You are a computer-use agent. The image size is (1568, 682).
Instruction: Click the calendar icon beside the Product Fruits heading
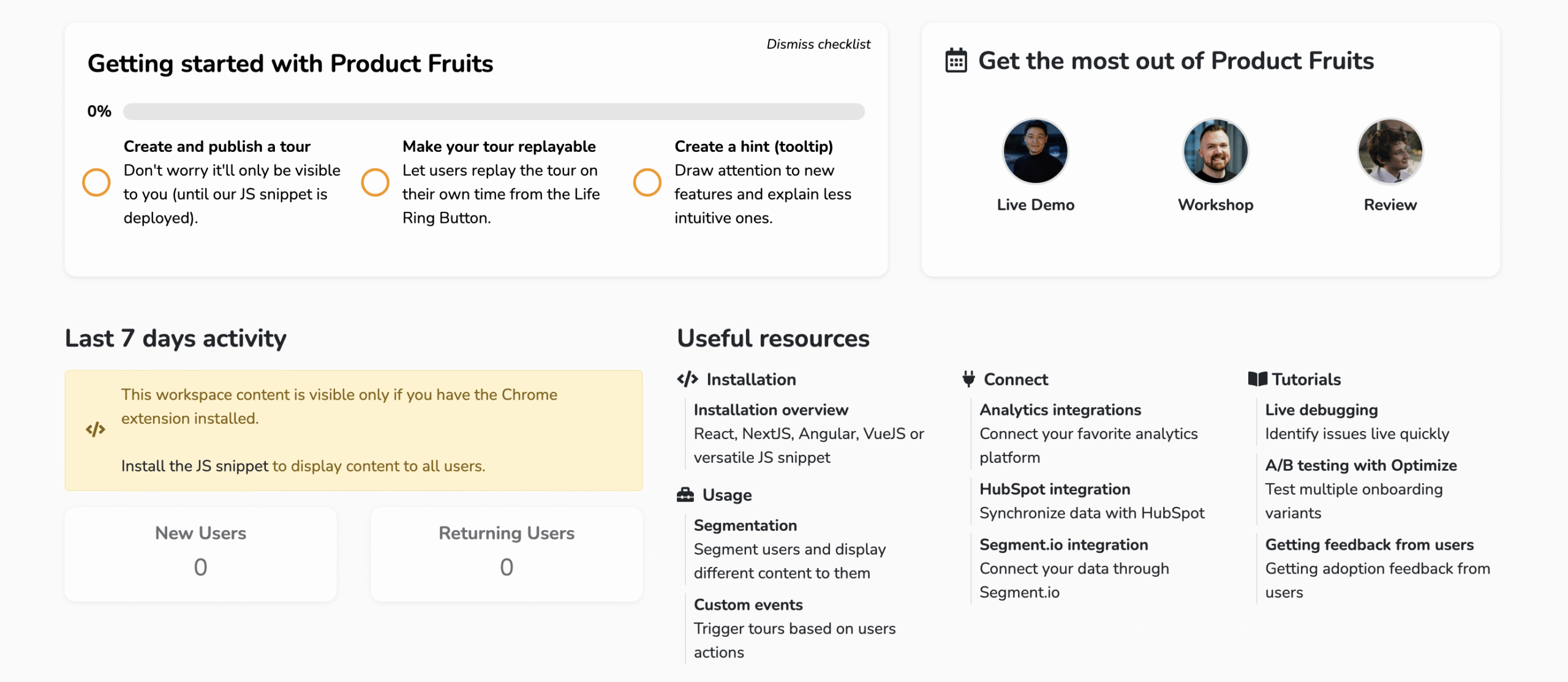pyautogui.click(x=956, y=61)
